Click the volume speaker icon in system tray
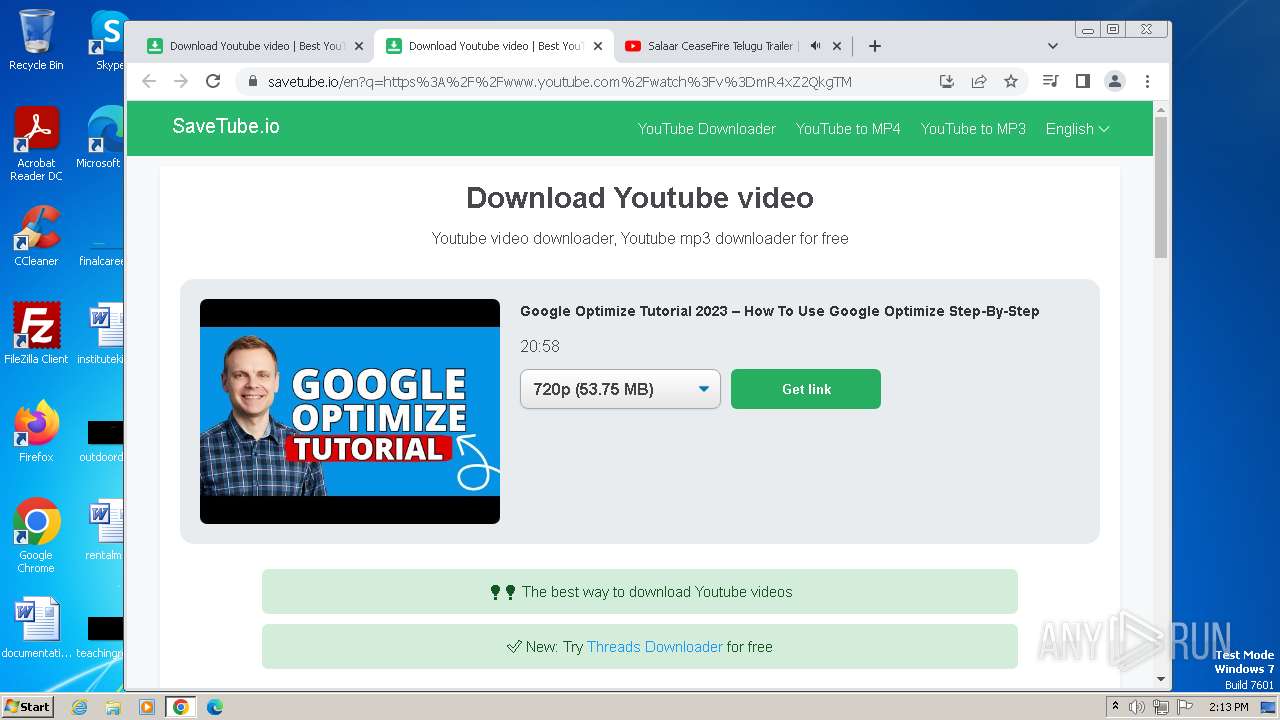The image size is (1280, 720). pyautogui.click(x=1137, y=707)
